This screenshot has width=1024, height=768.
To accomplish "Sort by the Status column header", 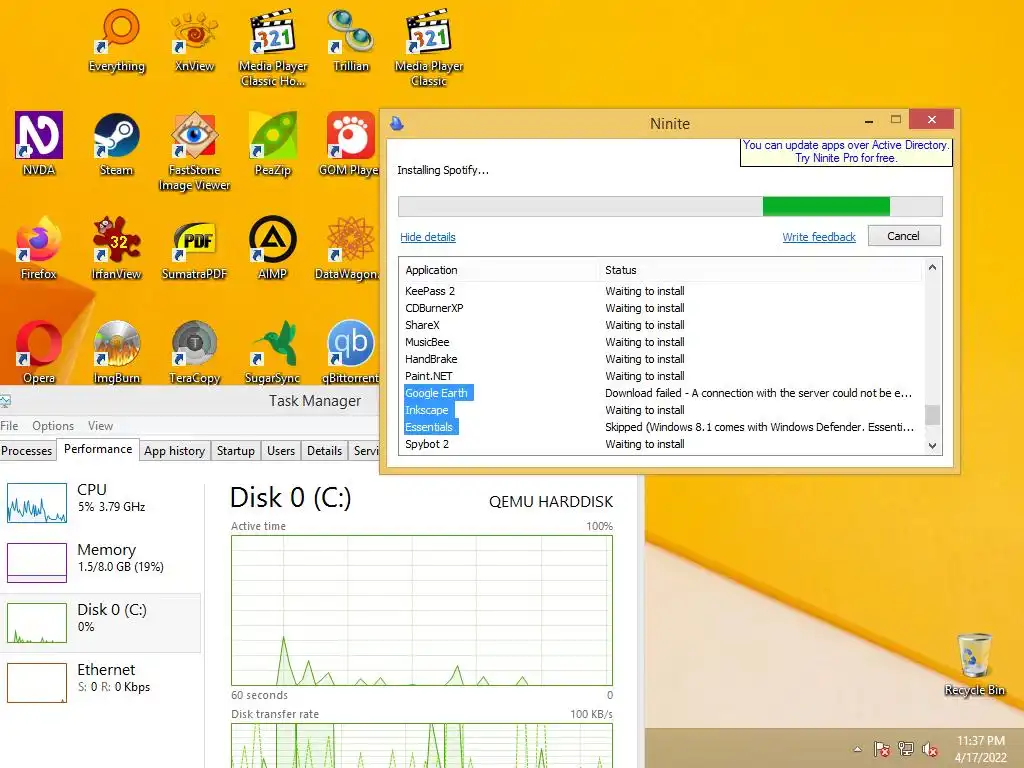I will pos(761,270).
